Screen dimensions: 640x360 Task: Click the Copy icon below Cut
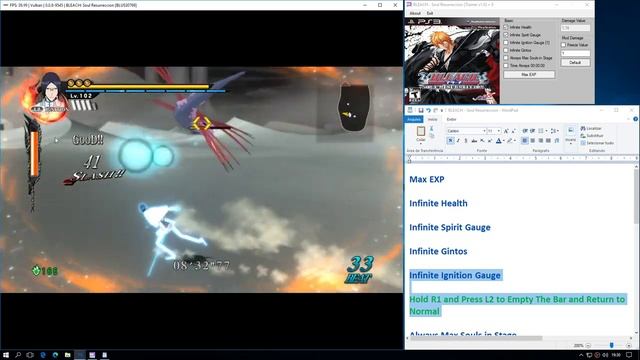[x=431, y=136]
